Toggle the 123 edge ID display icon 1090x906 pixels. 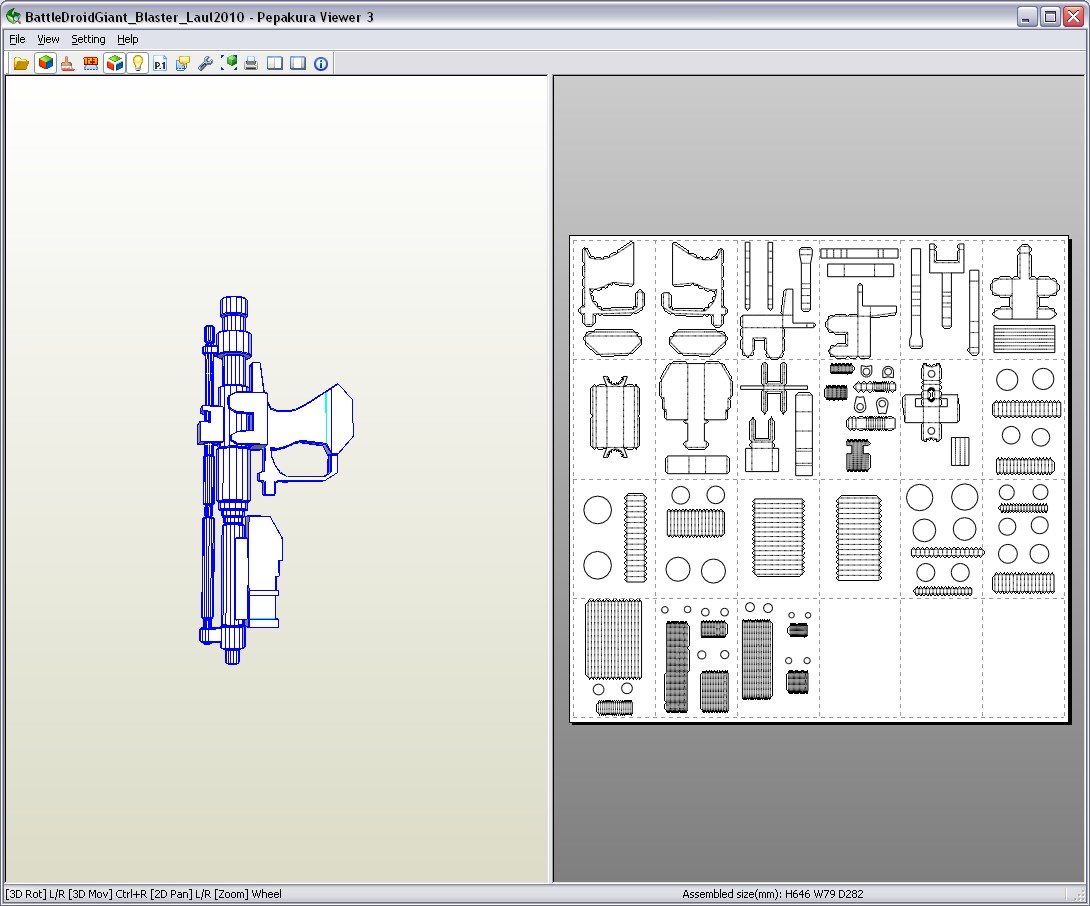coord(91,63)
